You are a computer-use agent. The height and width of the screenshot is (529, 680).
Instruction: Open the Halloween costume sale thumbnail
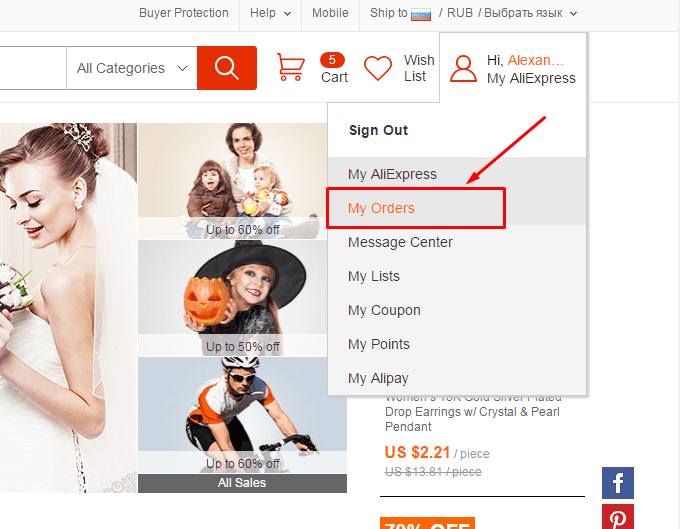tap(232, 298)
